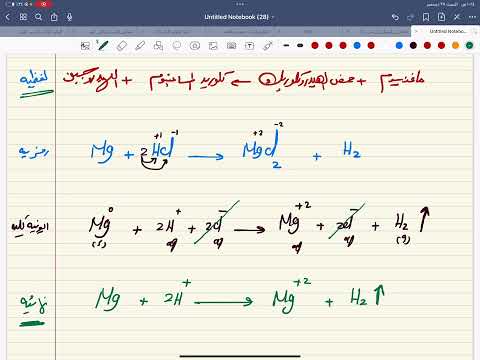This screenshot has width=480, height=360.
Task: Toggle read-only mode with the crossed pencil
Action: [457, 17]
